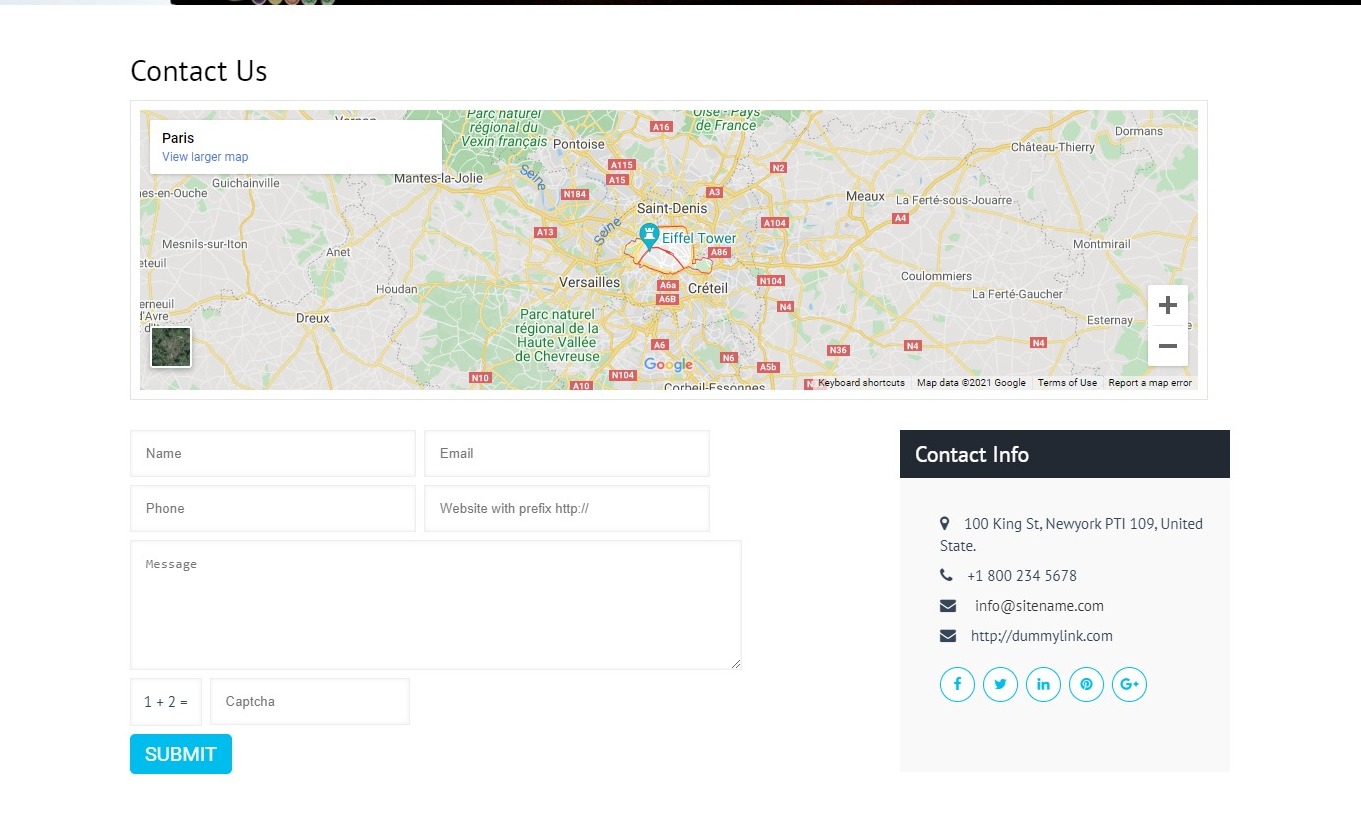Switch map to satellite view thumbnail
Viewport: 1361px width, 821px height.
point(170,347)
